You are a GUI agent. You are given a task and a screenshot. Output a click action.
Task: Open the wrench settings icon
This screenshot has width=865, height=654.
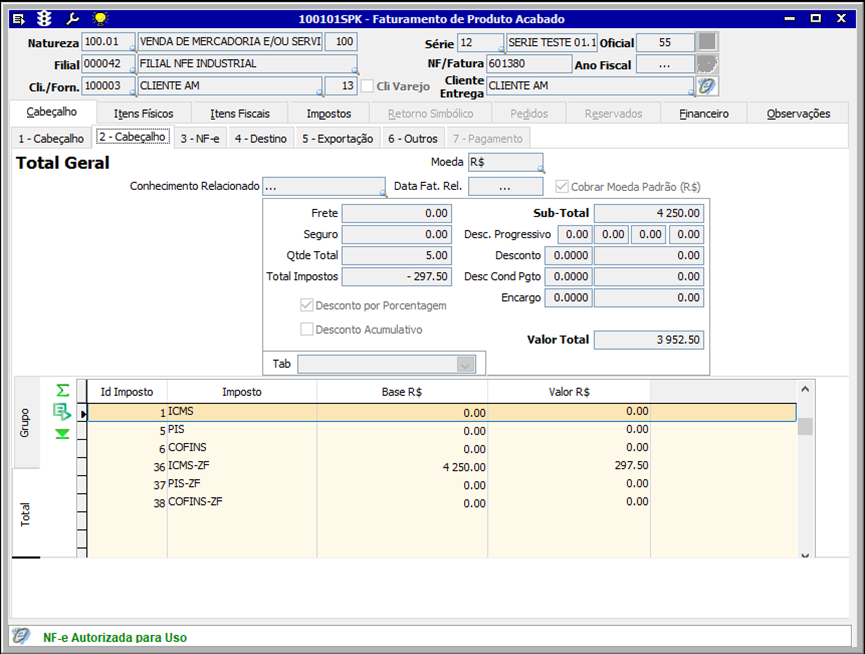tap(71, 19)
